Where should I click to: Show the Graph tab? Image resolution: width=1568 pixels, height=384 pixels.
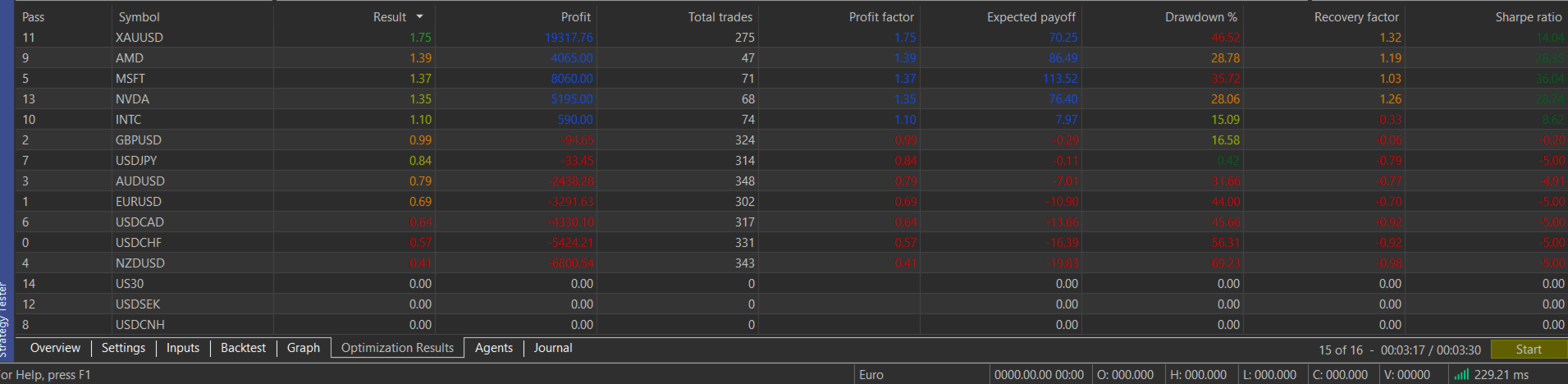304,348
